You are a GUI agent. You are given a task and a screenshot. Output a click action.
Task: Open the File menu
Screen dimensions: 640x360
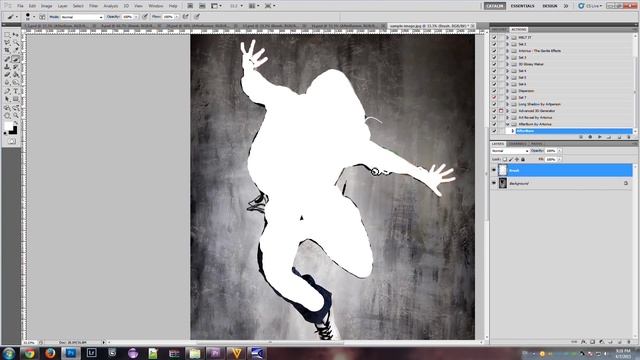tap(20, 6)
